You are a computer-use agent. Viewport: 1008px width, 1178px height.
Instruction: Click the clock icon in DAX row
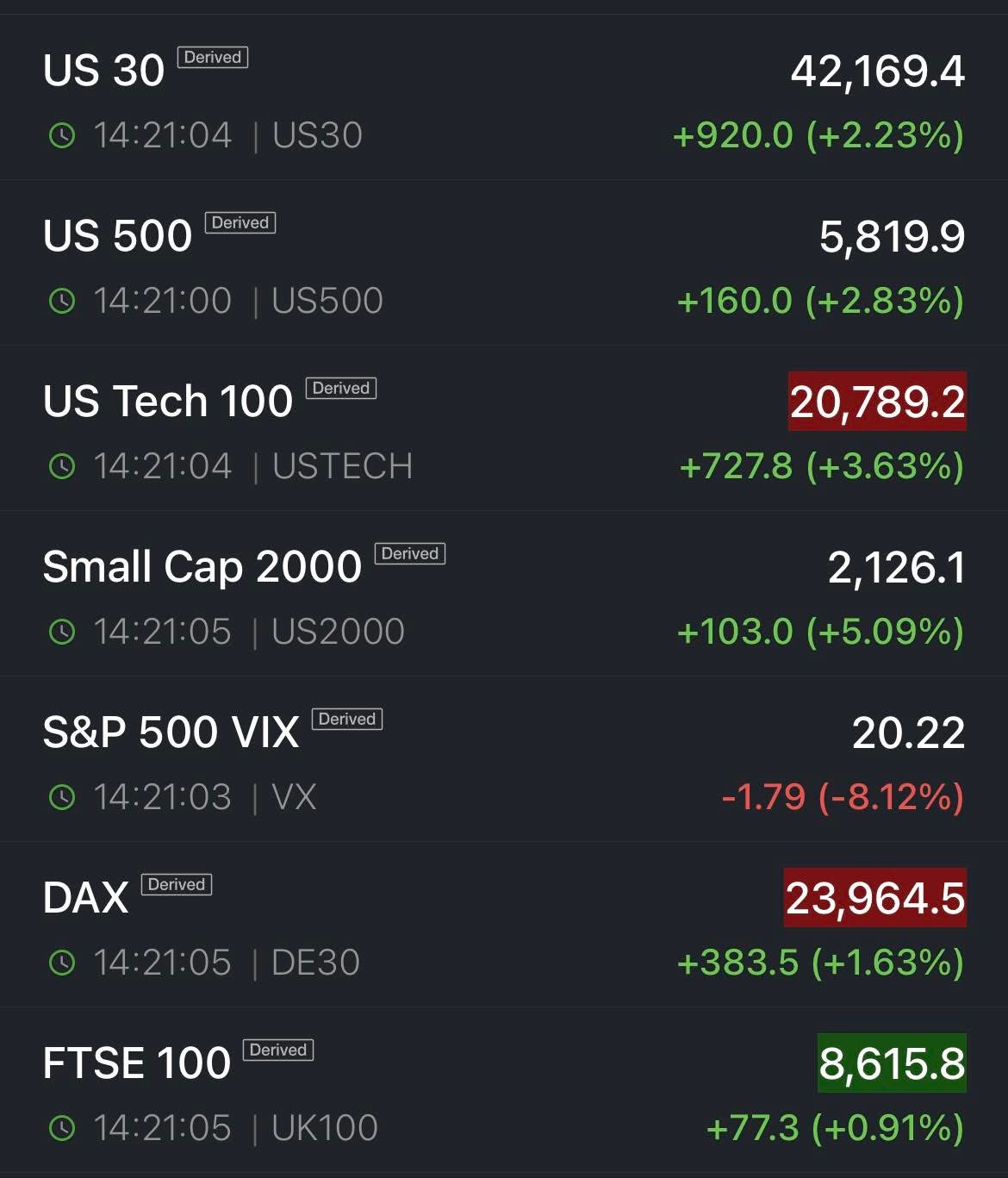(62, 963)
